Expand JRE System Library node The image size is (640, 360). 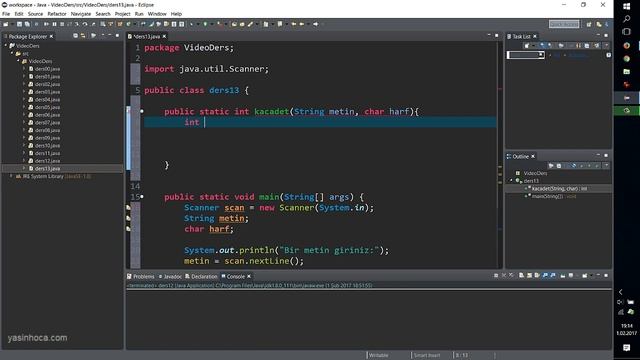11,176
